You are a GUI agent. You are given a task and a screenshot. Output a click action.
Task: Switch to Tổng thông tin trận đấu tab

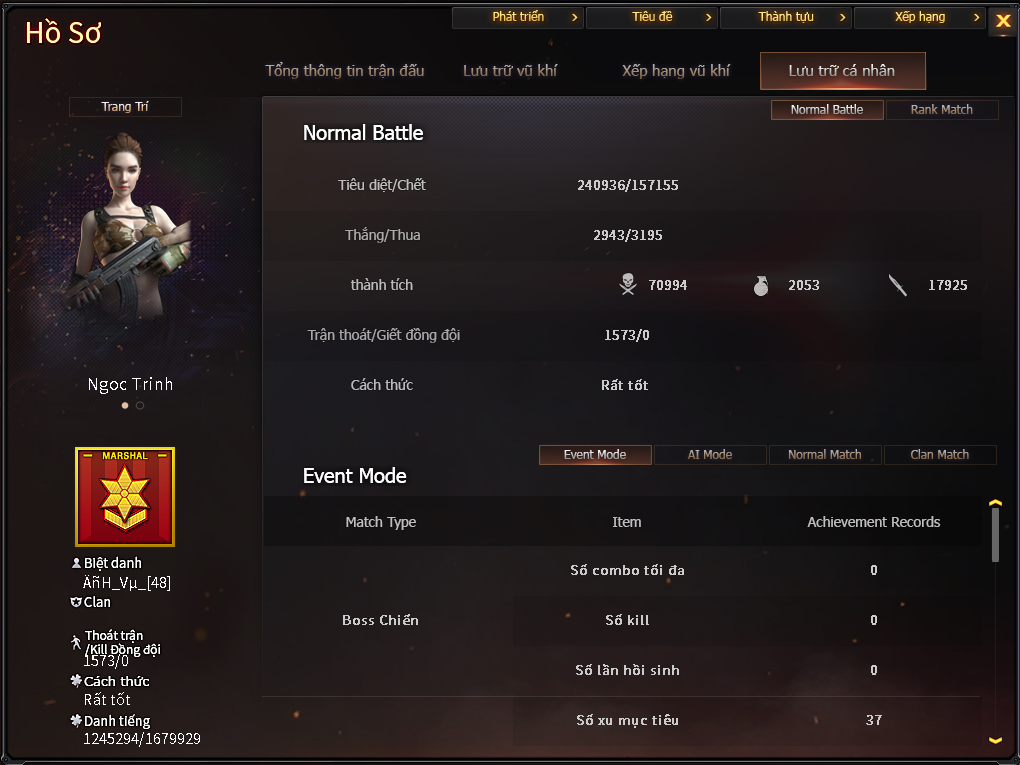(x=345, y=71)
